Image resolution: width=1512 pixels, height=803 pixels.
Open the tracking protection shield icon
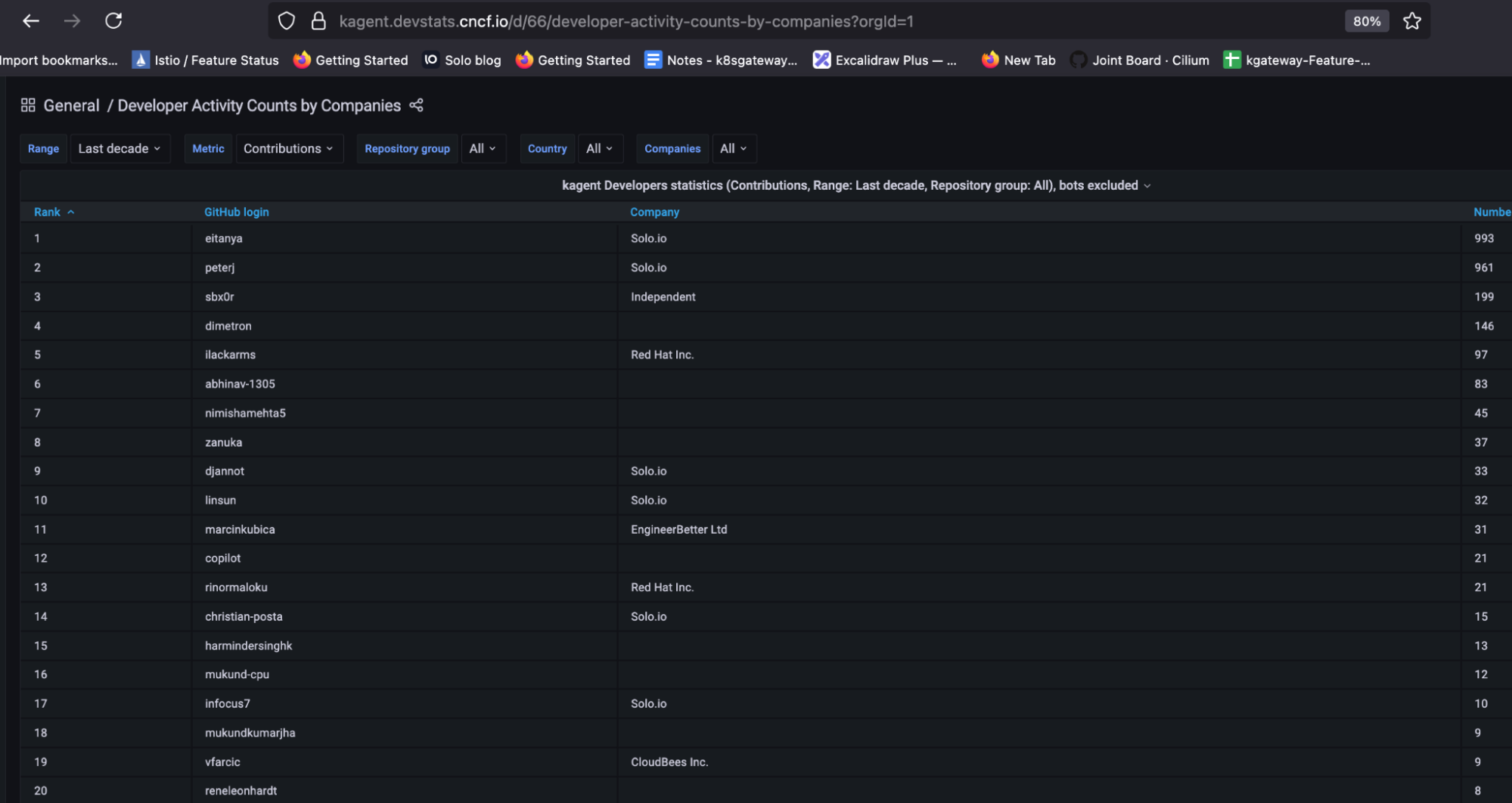click(x=287, y=21)
